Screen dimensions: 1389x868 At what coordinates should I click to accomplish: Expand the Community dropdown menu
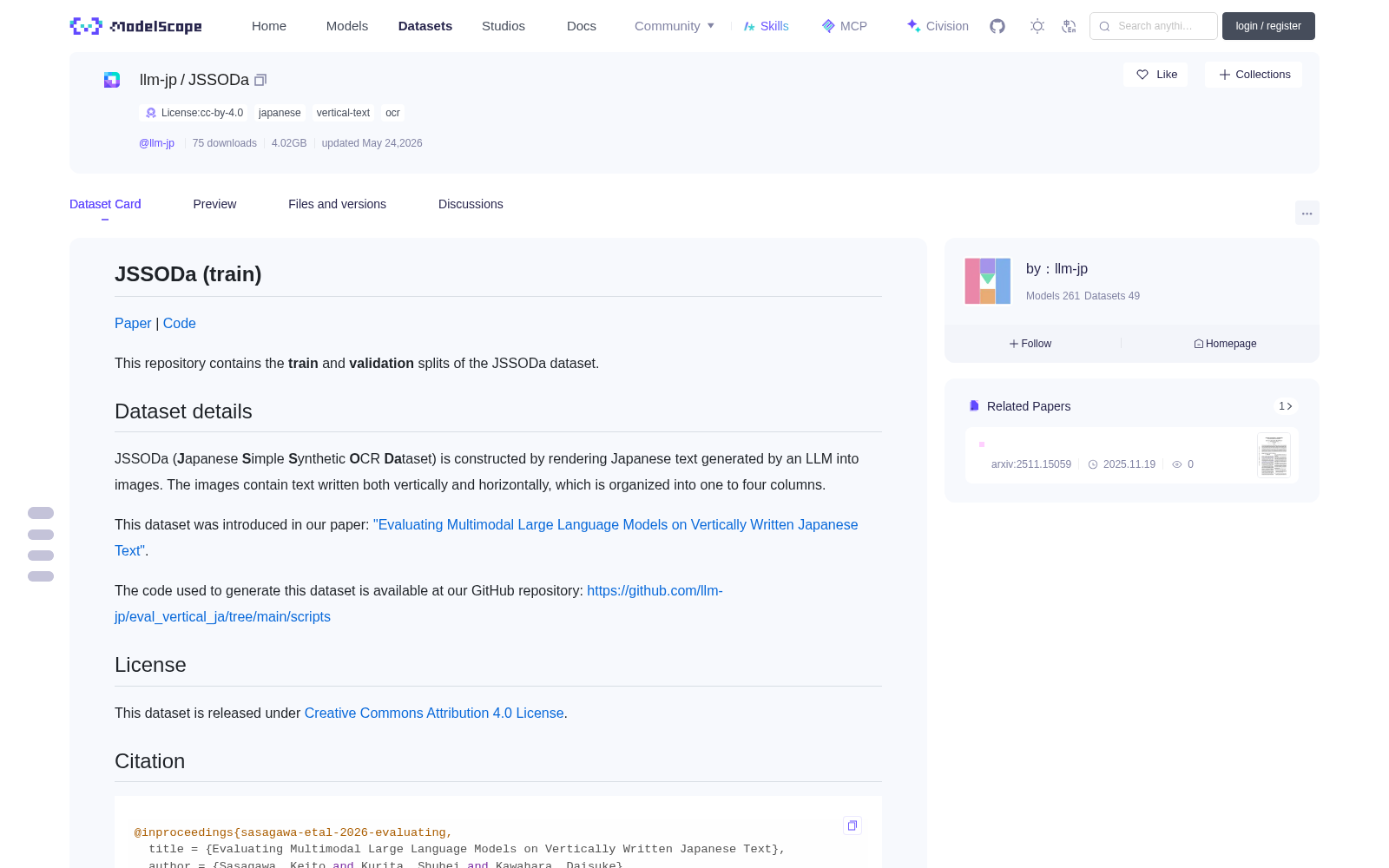[x=675, y=26]
